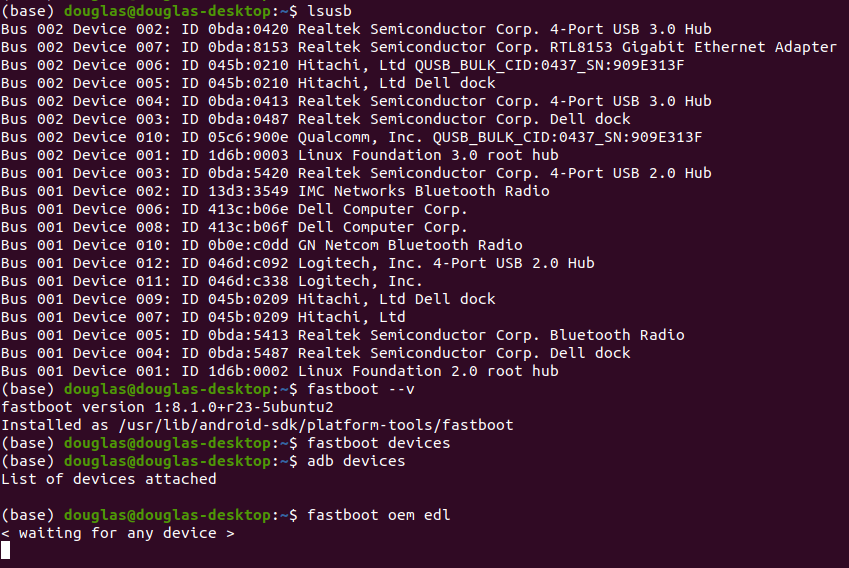
Task: Click the "fastboot oem edl" command
Action: click(379, 515)
